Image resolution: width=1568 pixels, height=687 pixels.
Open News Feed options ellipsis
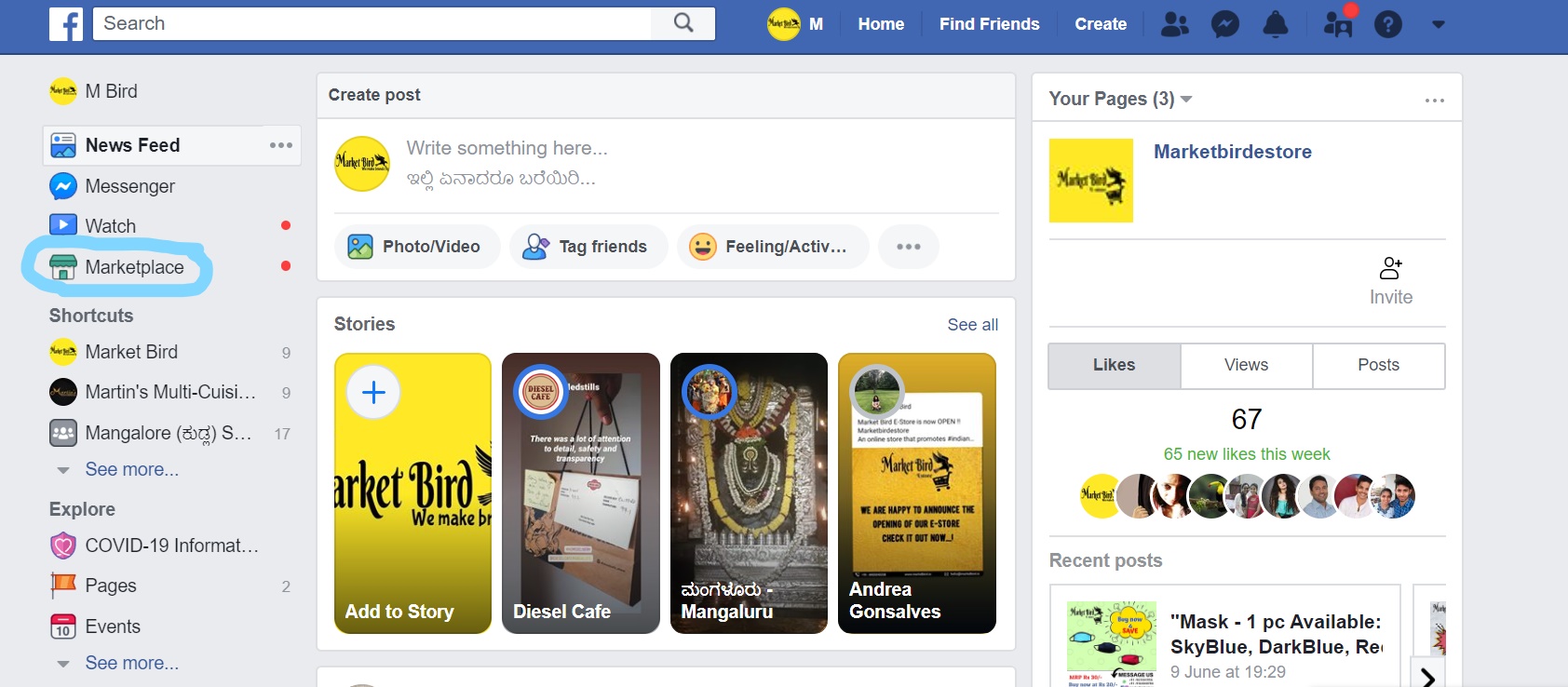click(x=280, y=145)
